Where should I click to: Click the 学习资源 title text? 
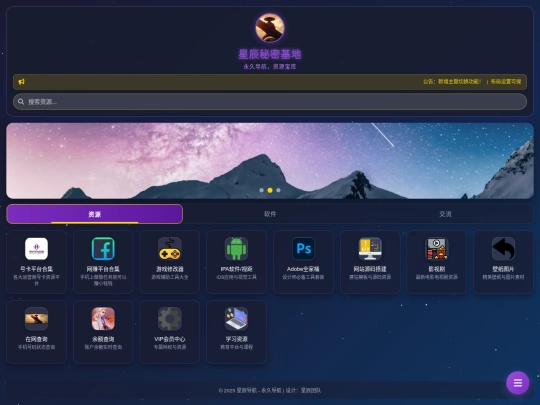tap(236, 339)
